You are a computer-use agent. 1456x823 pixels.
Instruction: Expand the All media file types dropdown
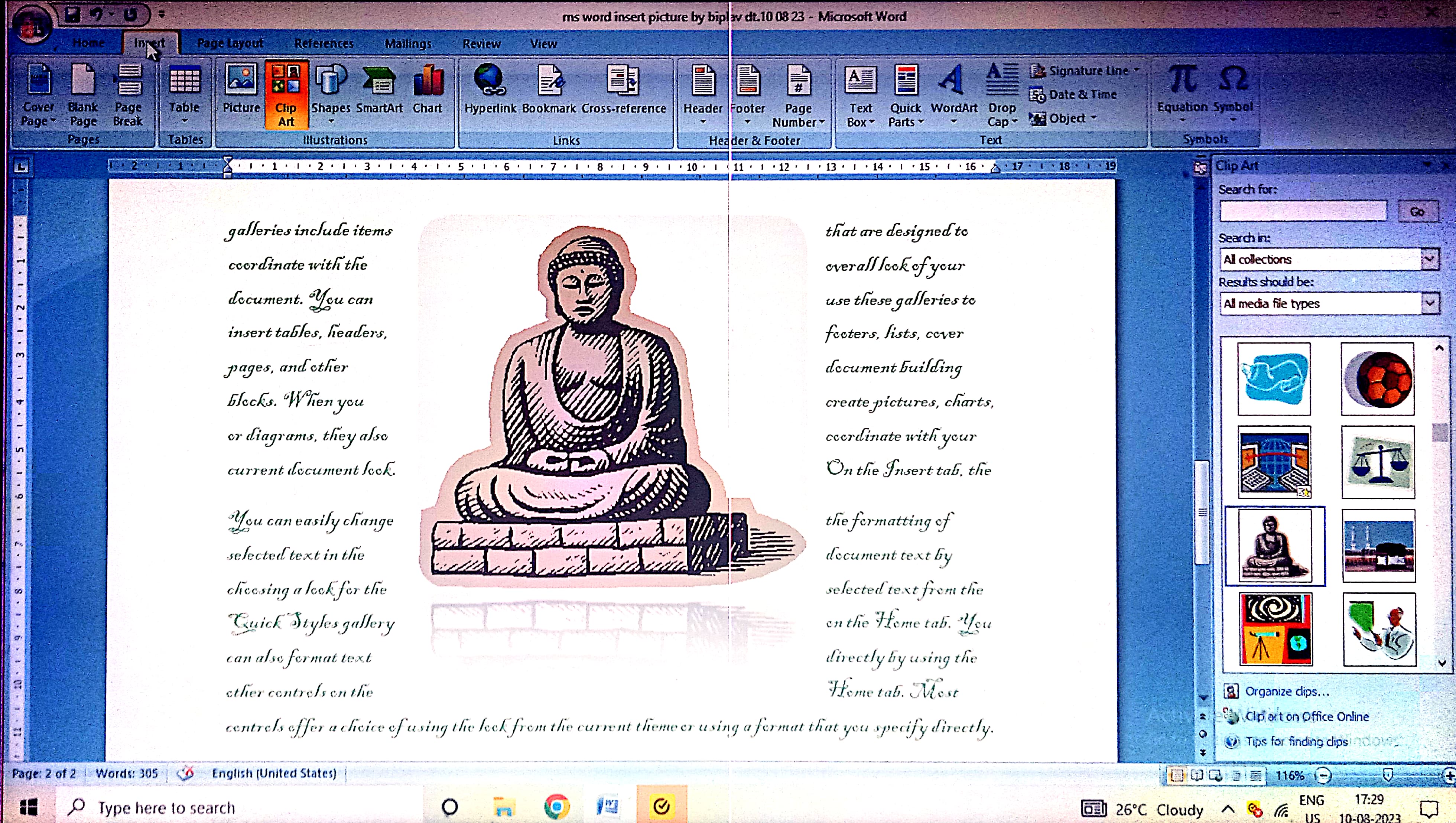click(1429, 303)
